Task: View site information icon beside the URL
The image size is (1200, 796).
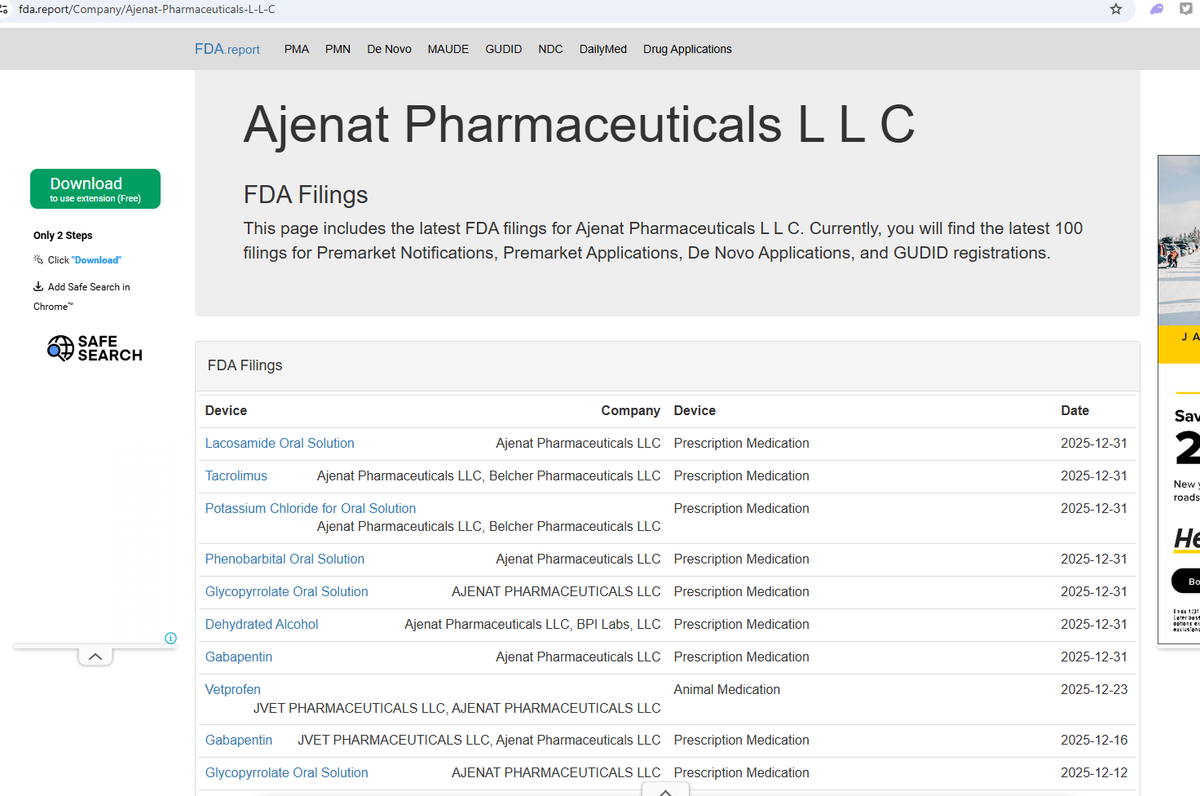Action: pos(6,9)
